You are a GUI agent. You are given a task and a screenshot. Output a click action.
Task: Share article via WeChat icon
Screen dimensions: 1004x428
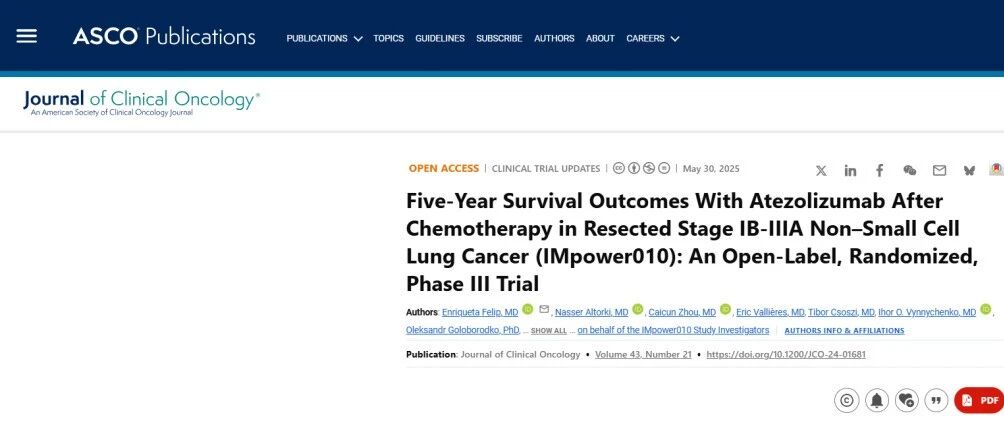click(x=909, y=170)
